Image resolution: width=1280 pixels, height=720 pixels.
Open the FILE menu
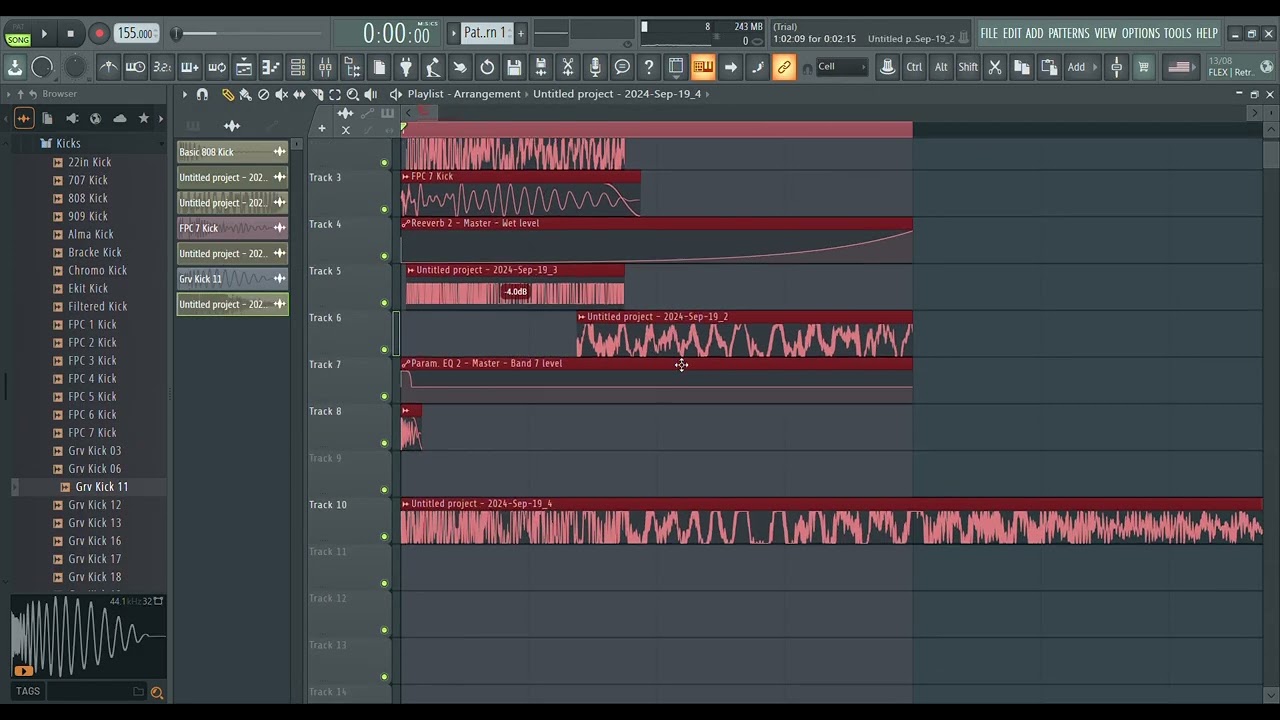pyautogui.click(x=989, y=33)
